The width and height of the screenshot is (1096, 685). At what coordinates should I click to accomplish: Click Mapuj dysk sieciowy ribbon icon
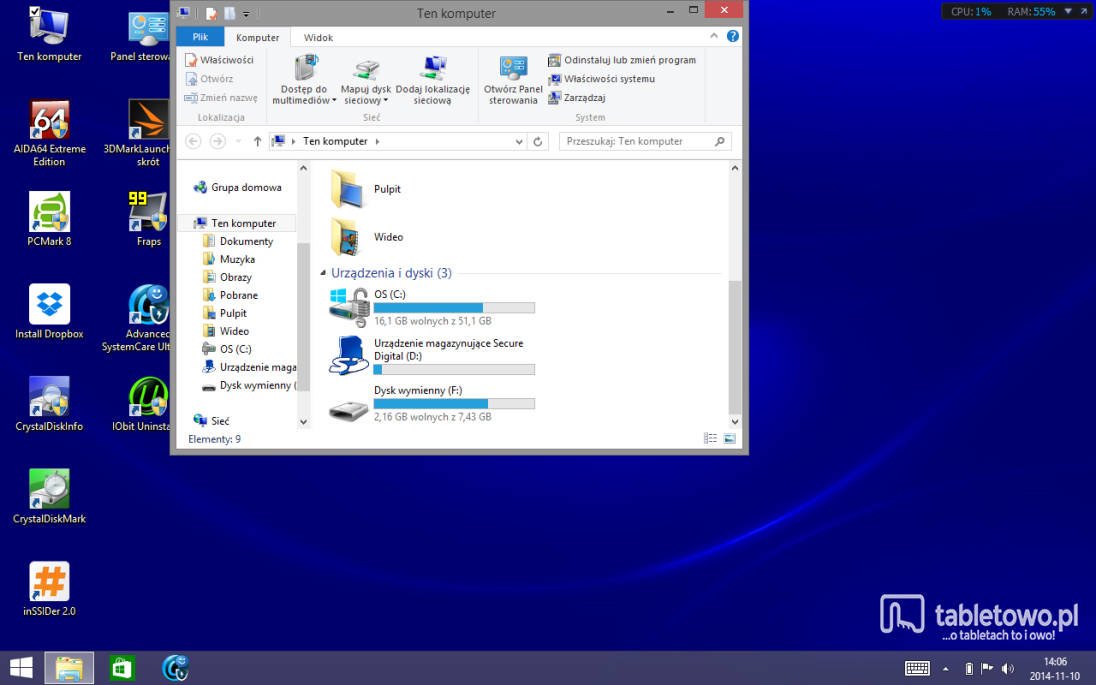click(366, 79)
